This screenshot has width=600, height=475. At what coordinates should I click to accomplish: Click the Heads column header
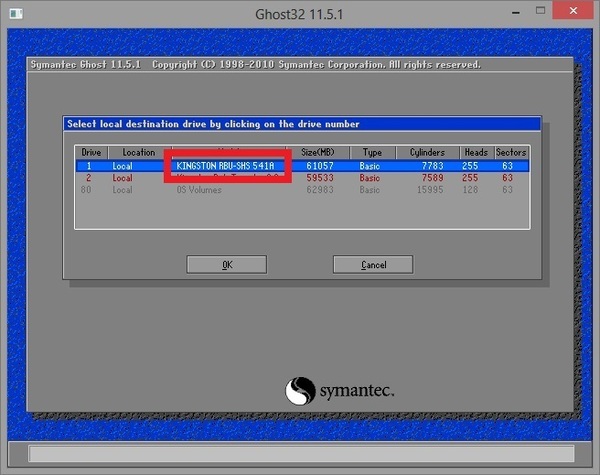click(475, 152)
